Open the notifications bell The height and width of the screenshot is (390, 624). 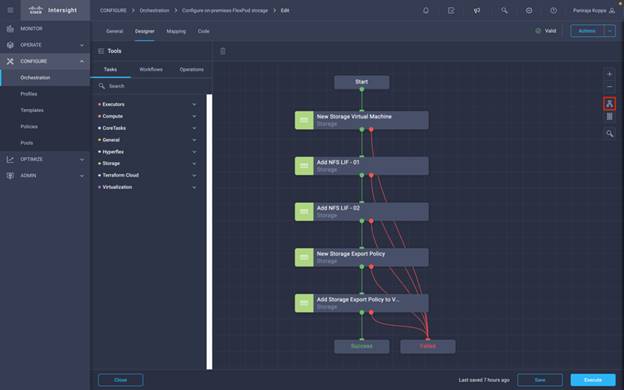[426, 11]
